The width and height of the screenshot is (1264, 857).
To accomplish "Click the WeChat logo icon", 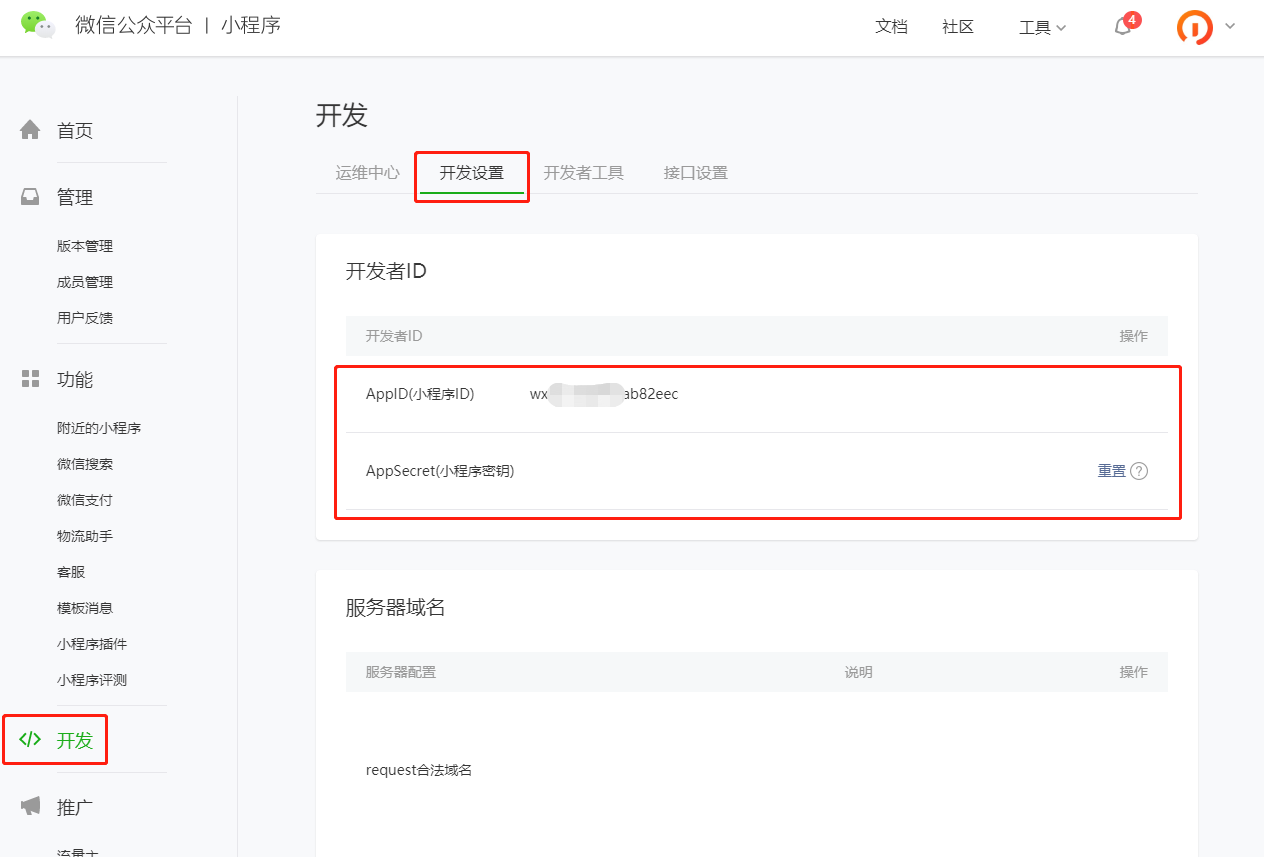I will tap(38, 25).
